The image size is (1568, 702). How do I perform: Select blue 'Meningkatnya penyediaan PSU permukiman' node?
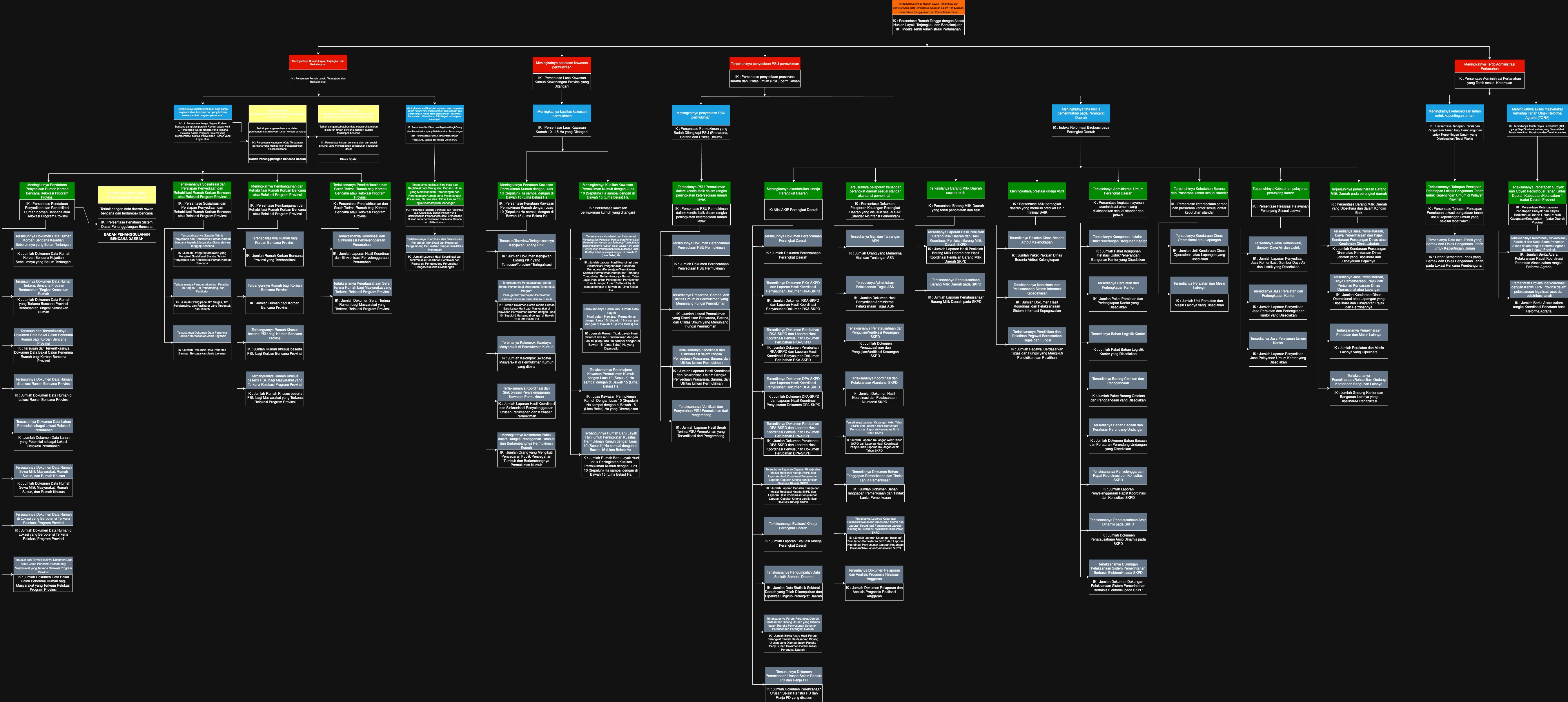coord(700,114)
